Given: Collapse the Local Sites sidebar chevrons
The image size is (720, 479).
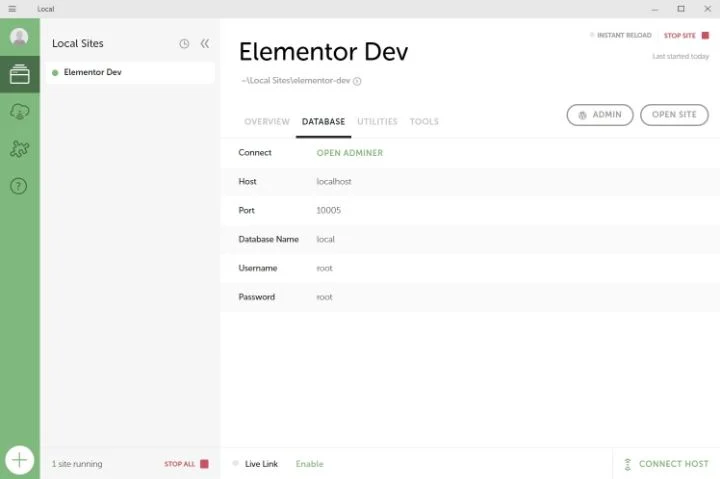Looking at the screenshot, I should pos(205,44).
